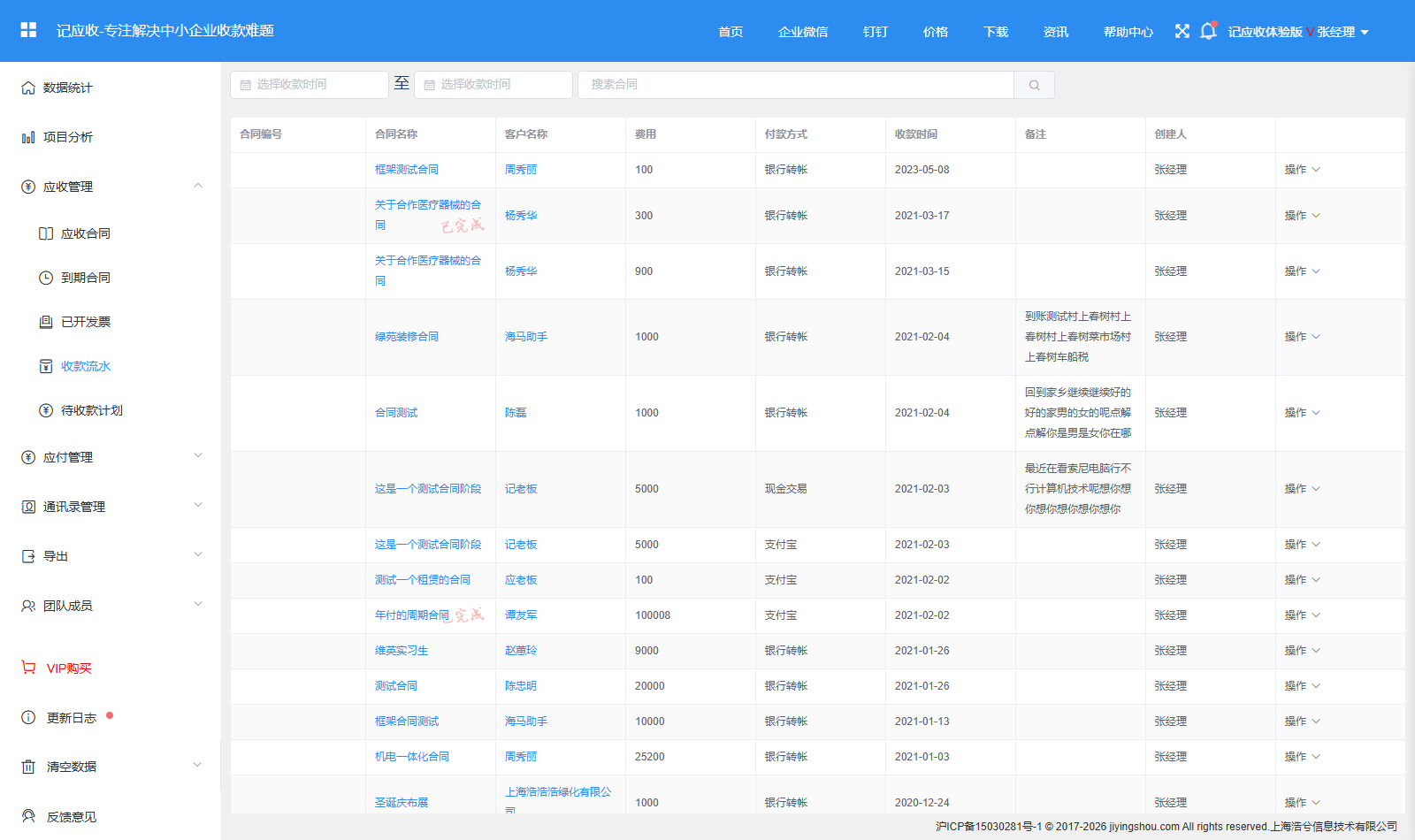Image resolution: width=1415 pixels, height=840 pixels.
Task: Open 钉钉 in top navigation
Action: pos(876,32)
